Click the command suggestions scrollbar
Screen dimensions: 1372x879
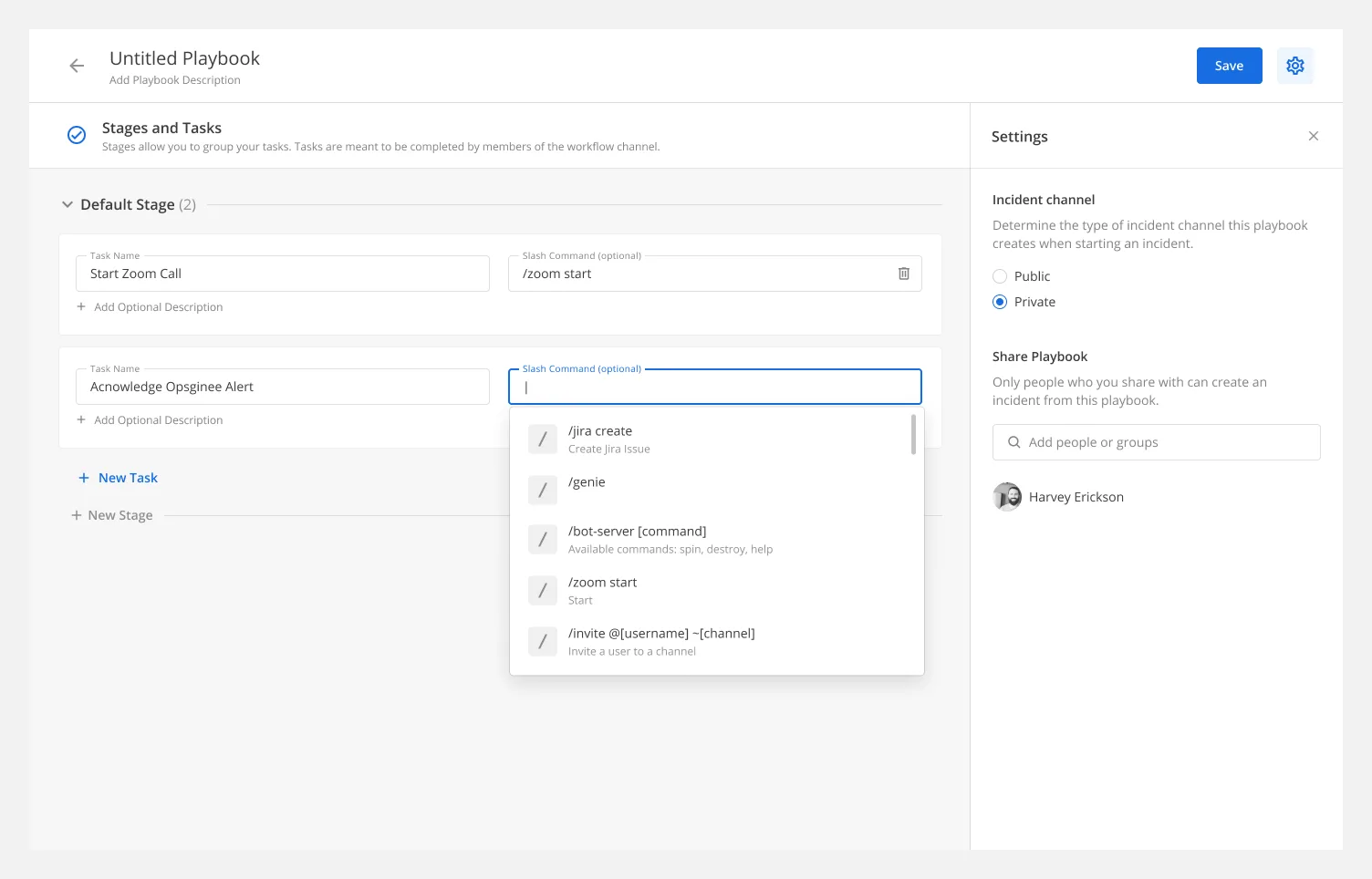point(913,434)
